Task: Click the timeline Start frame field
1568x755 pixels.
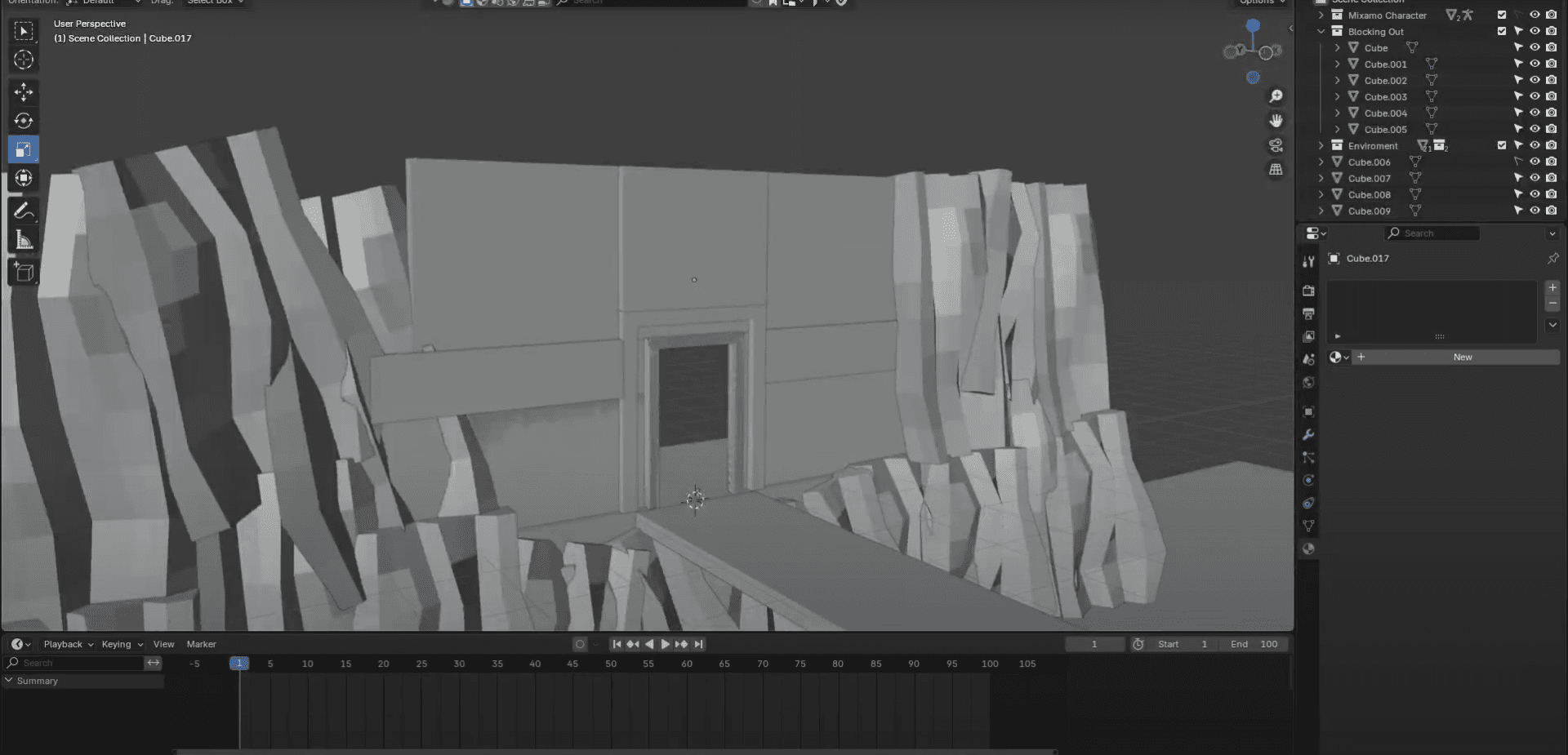Action: point(1183,644)
